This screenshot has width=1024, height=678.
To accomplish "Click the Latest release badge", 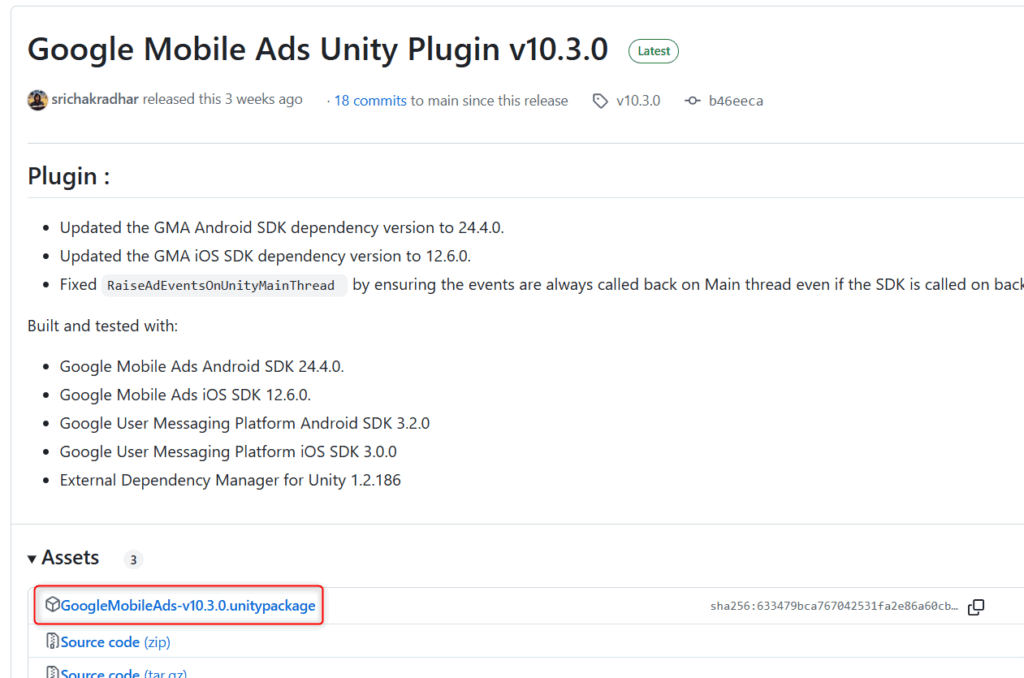I will (x=653, y=51).
